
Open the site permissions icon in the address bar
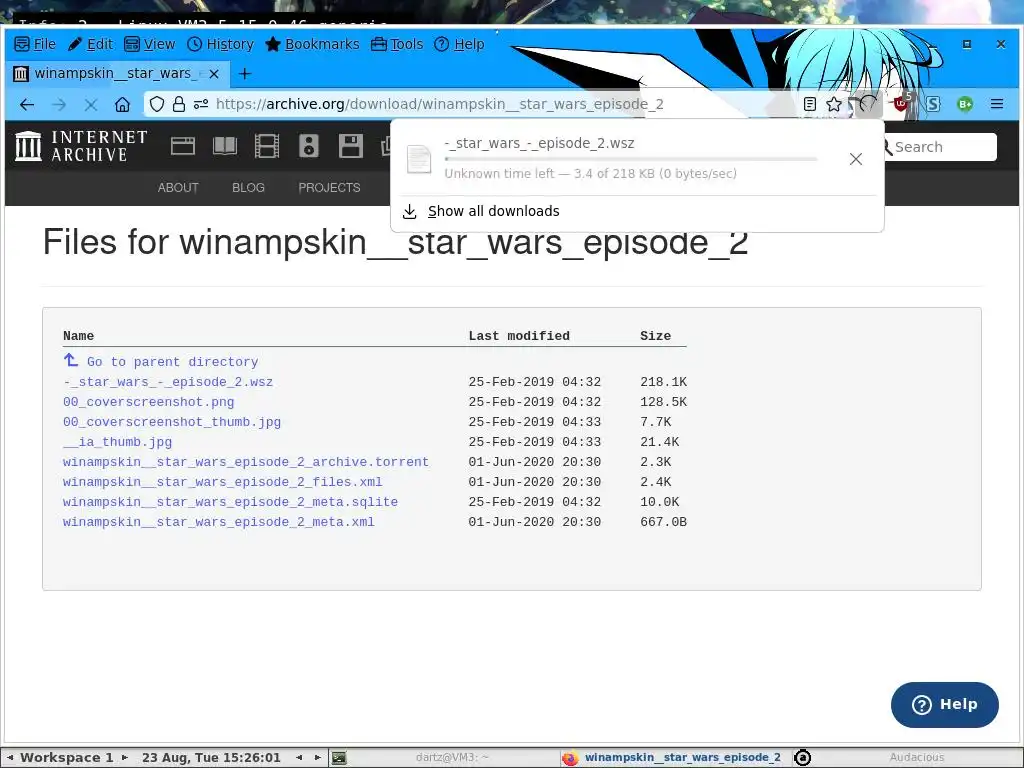[x=201, y=104]
